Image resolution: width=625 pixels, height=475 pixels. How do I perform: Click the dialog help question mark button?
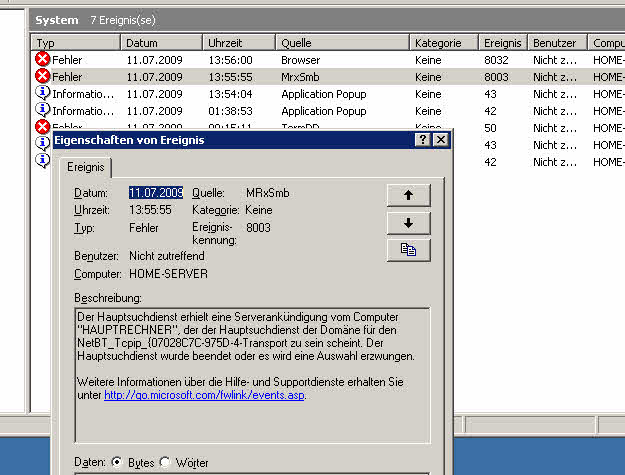tap(423, 141)
